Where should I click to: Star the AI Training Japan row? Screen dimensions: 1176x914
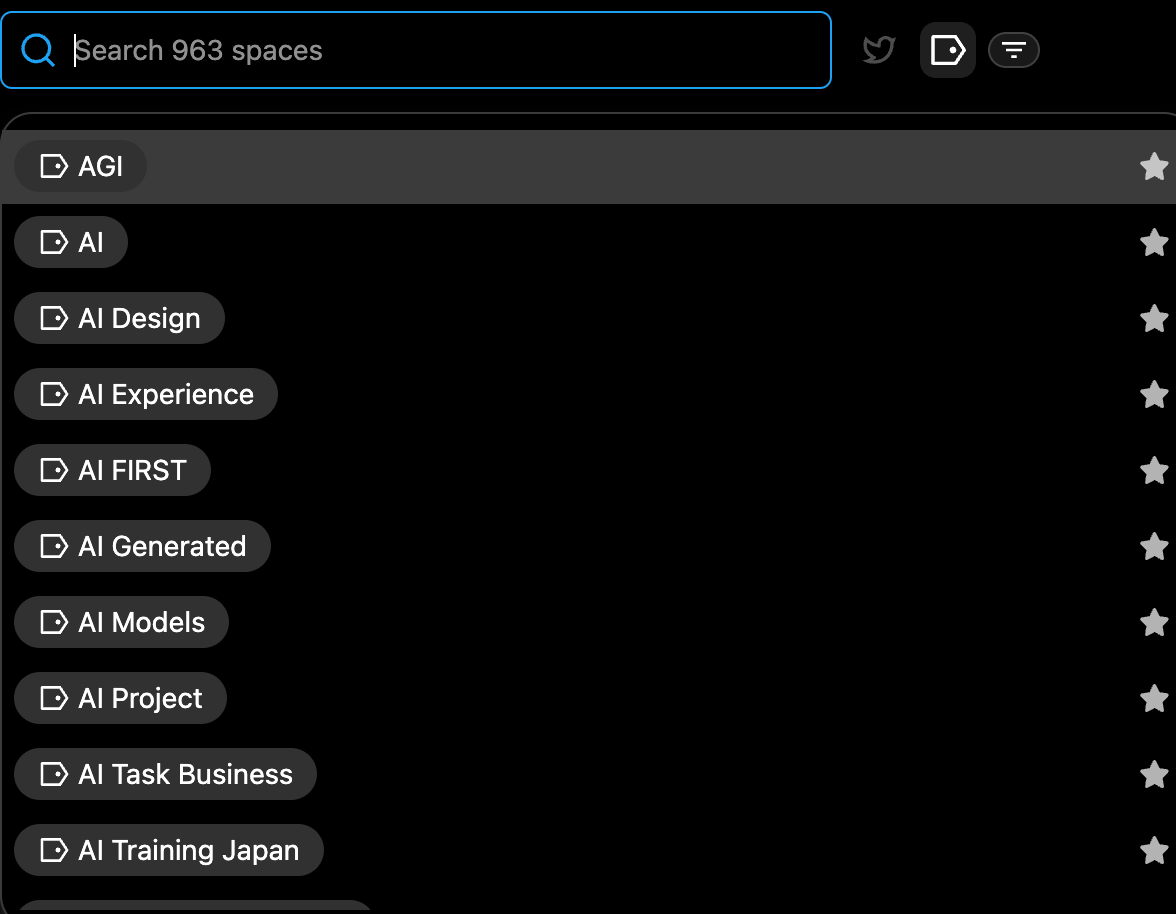[x=1154, y=850]
